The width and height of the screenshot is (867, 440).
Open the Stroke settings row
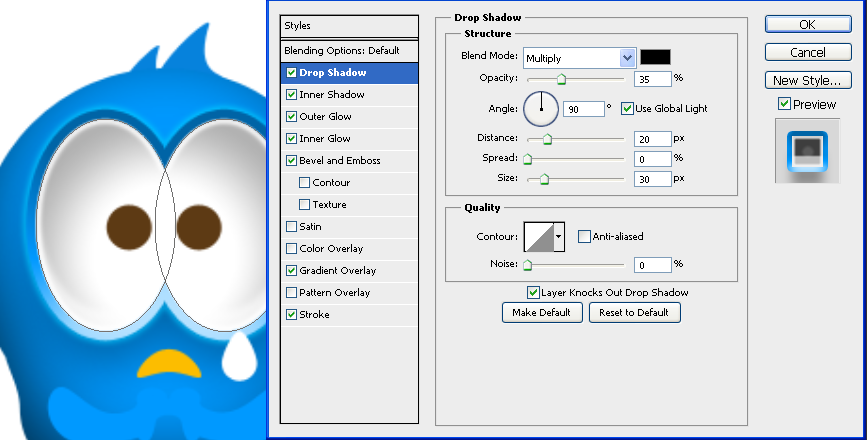(349, 315)
